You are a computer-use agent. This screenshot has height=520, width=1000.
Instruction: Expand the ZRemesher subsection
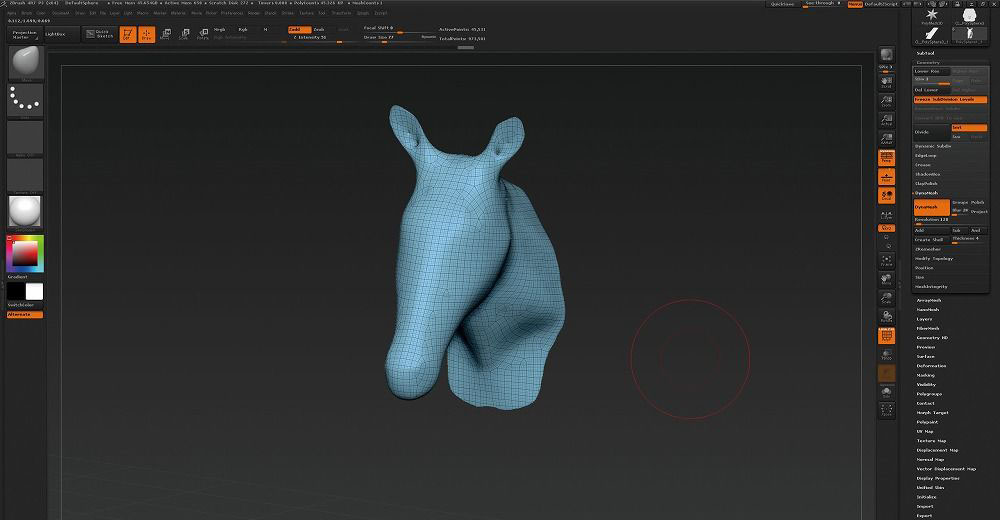point(928,249)
